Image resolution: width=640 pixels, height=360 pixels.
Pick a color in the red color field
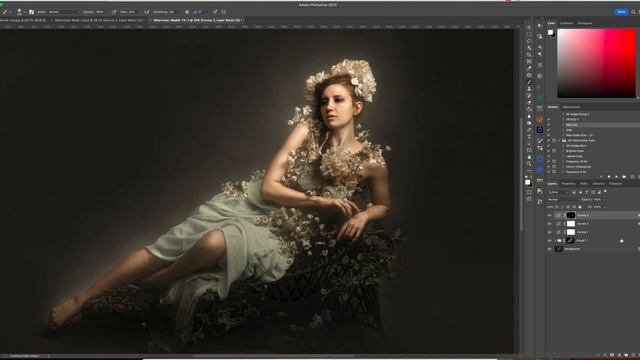[596, 63]
